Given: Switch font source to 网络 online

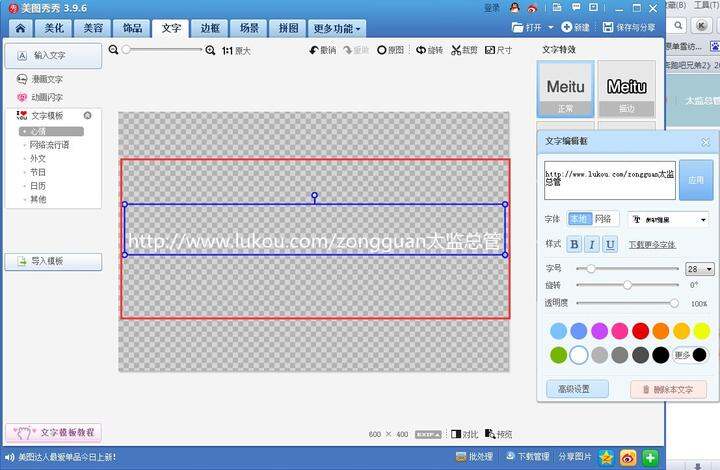Looking at the screenshot, I should pyautogui.click(x=603, y=219).
